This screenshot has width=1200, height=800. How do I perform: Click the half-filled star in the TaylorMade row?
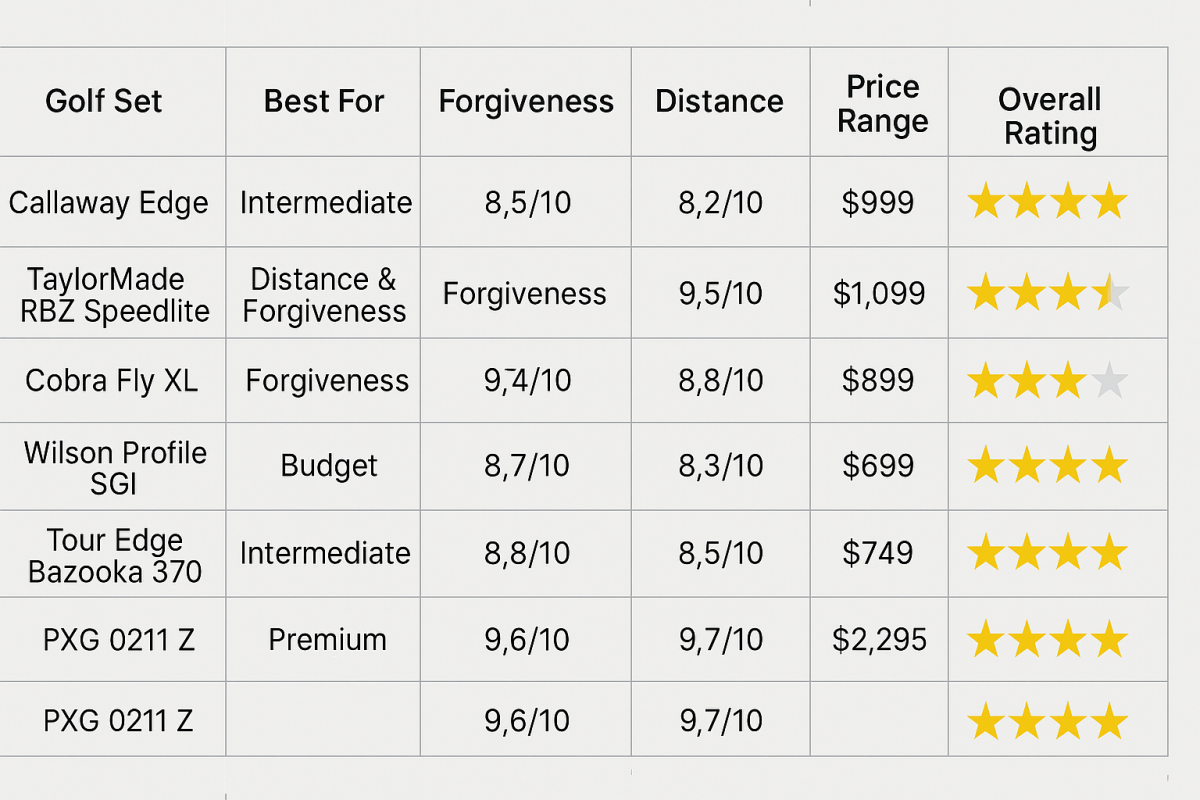point(1110,294)
